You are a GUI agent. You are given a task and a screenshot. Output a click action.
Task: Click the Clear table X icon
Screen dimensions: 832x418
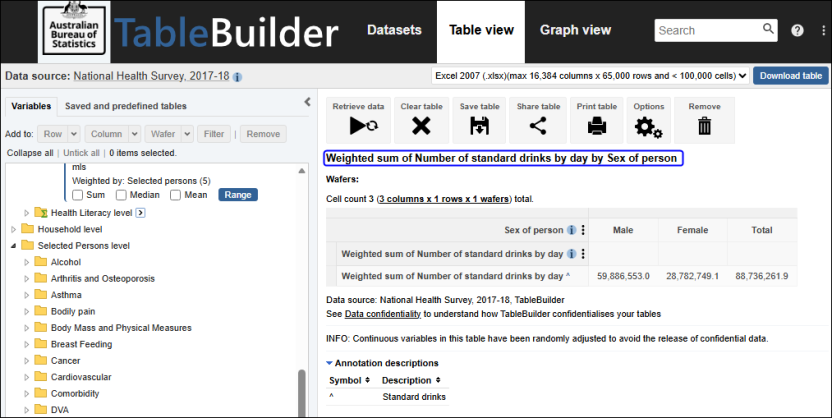point(421,126)
